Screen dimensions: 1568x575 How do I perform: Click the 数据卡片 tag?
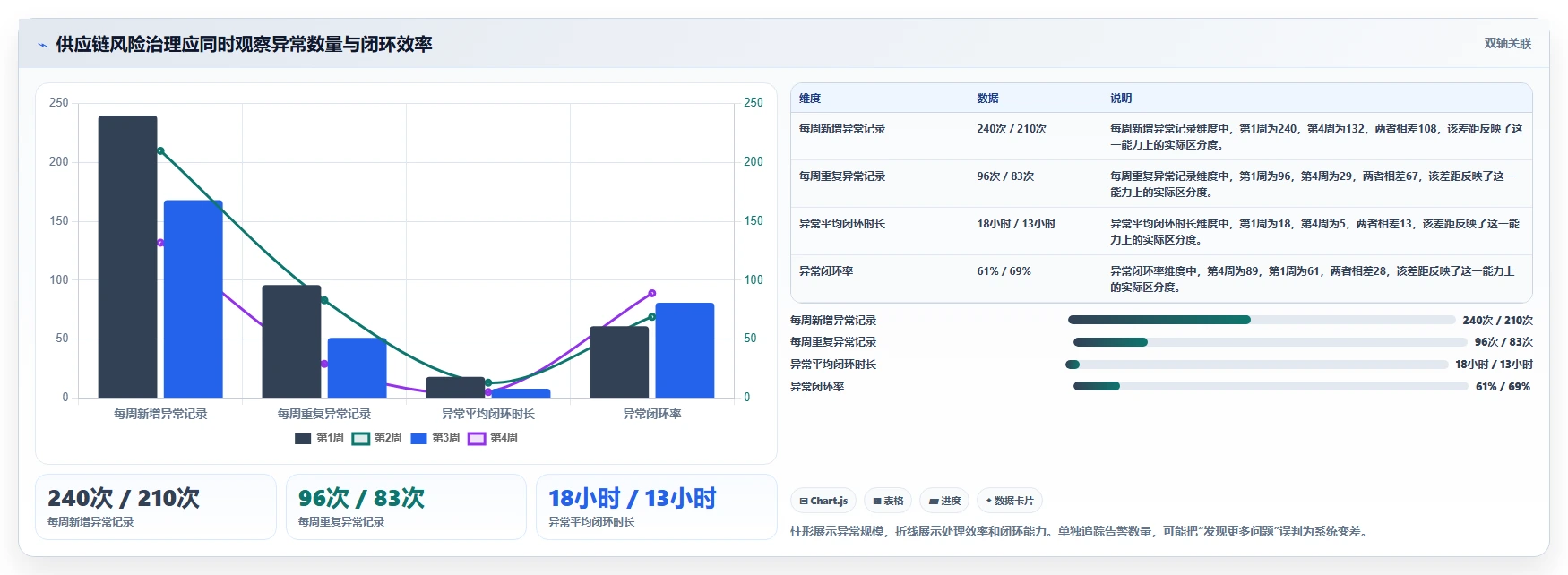click(x=1010, y=501)
